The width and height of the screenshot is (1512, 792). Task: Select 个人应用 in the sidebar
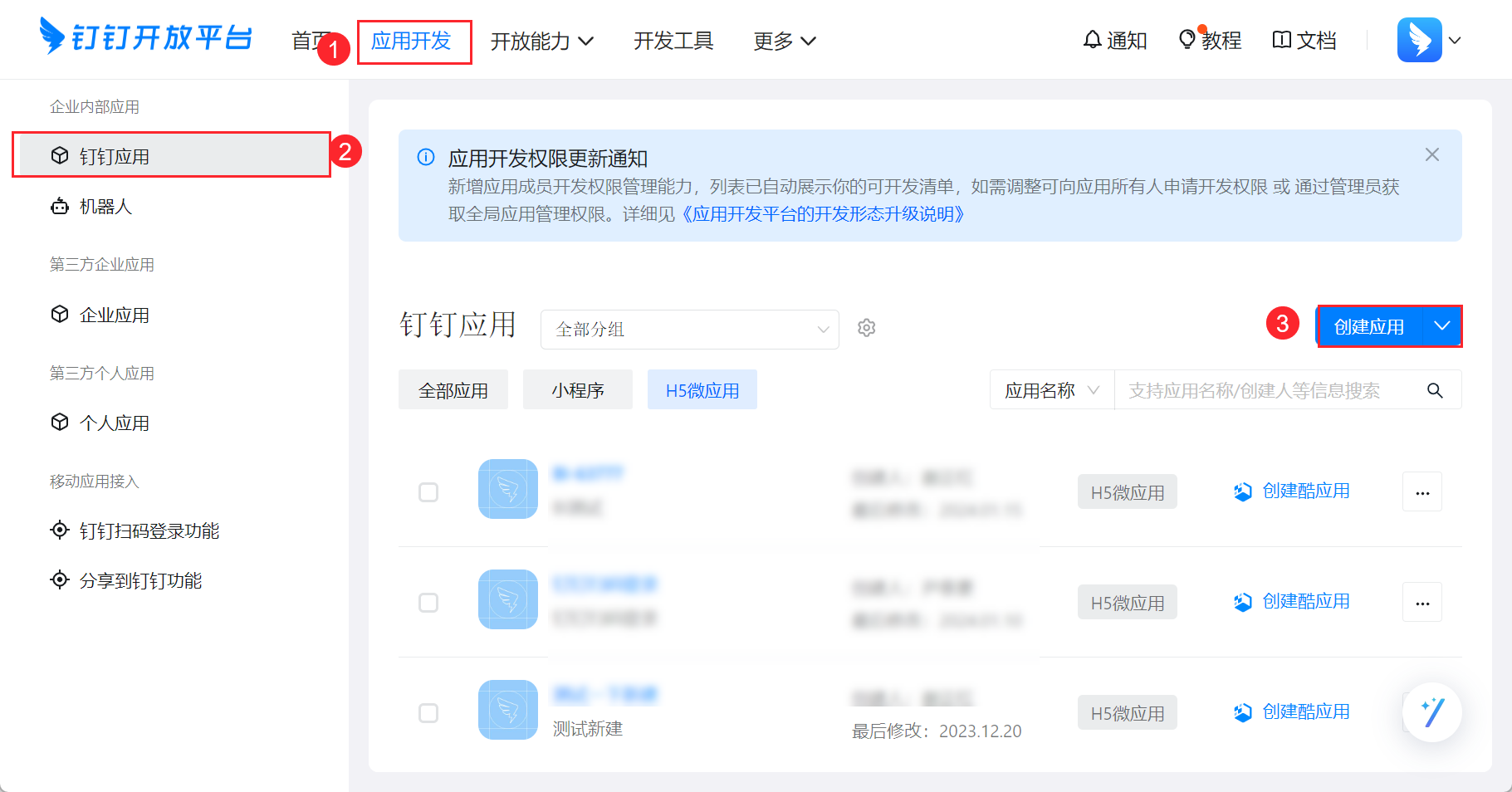(x=174, y=422)
